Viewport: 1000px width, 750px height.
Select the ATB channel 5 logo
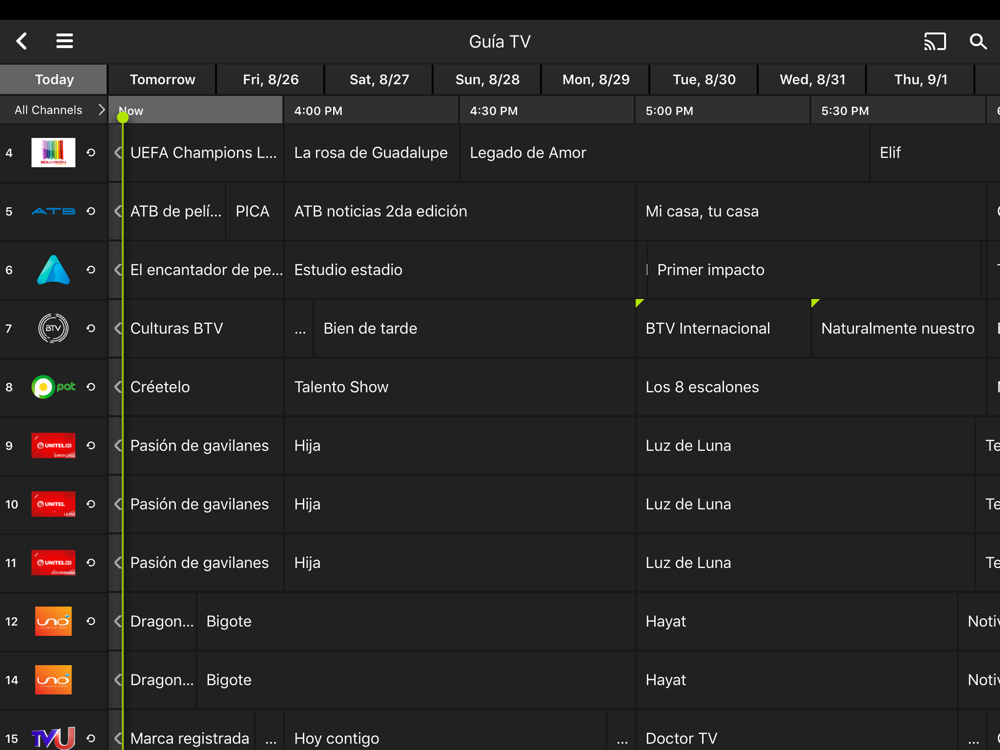(x=53, y=211)
